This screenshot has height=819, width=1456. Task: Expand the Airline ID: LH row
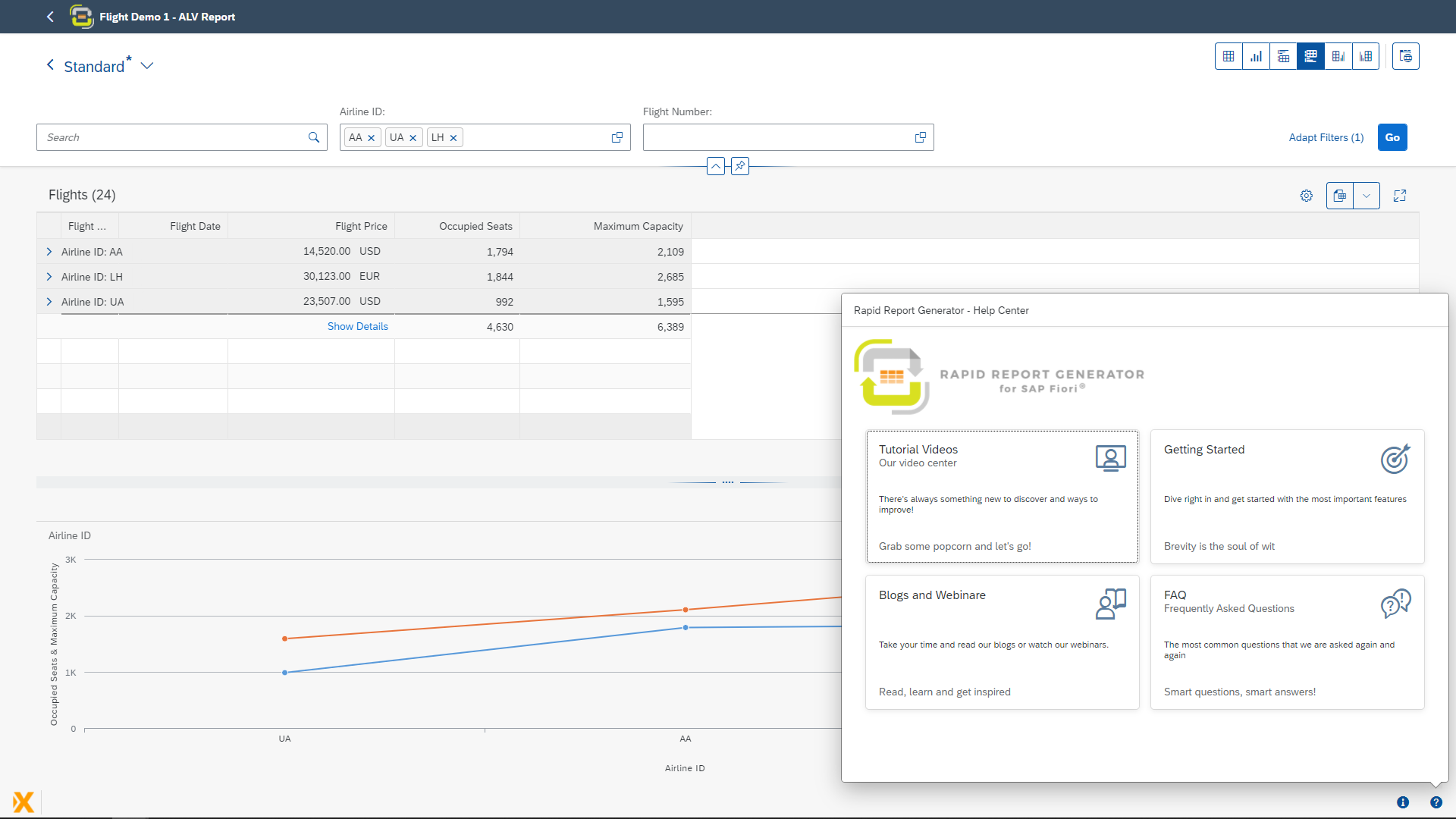(49, 277)
